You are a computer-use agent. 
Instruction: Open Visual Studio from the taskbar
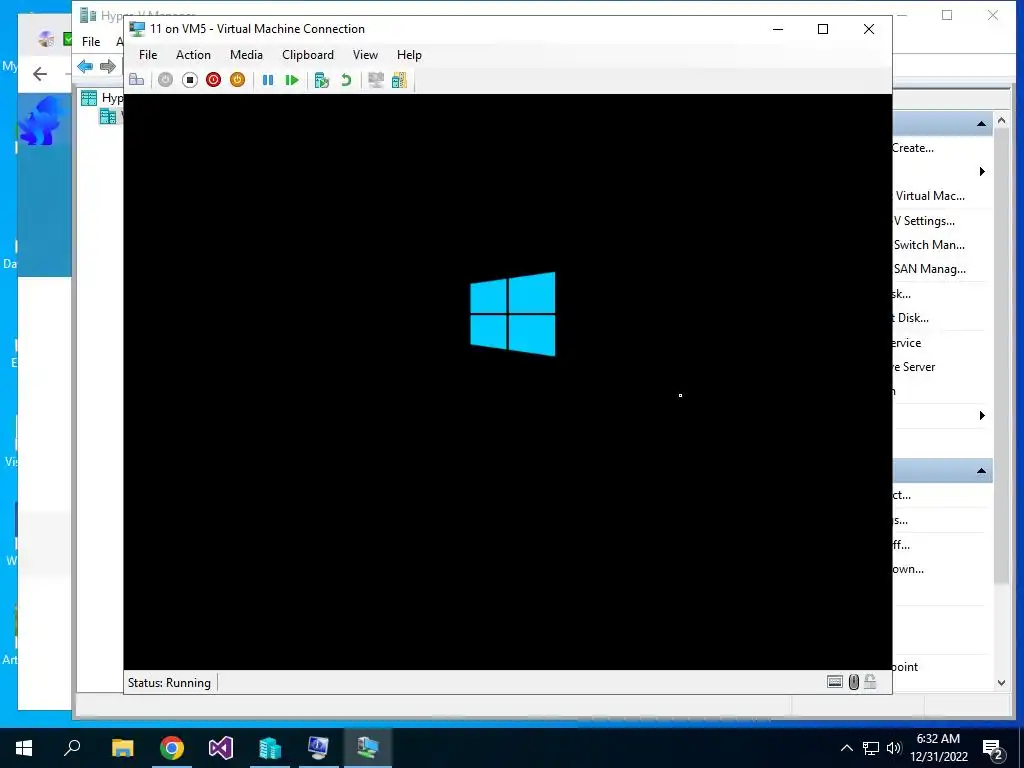point(221,748)
